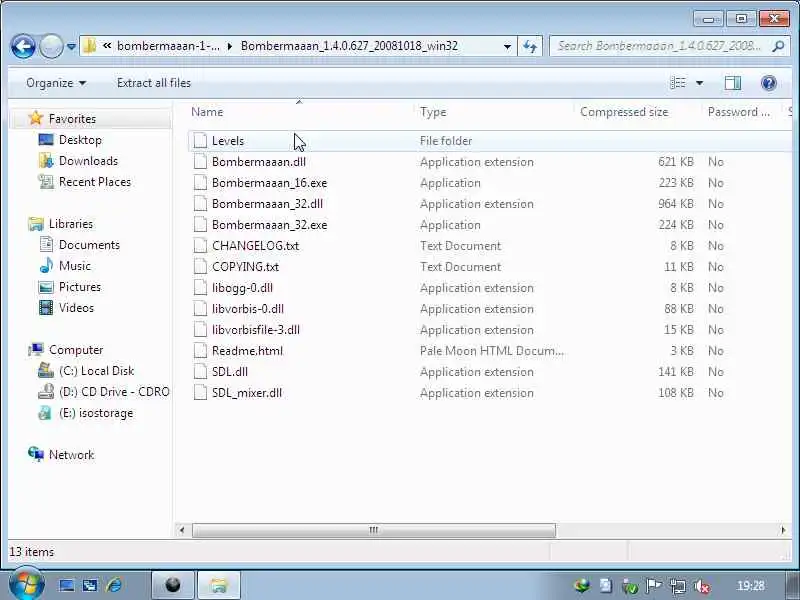The height and width of the screenshot is (600, 800).
Task: Click the network tray icon
Action: click(678, 586)
